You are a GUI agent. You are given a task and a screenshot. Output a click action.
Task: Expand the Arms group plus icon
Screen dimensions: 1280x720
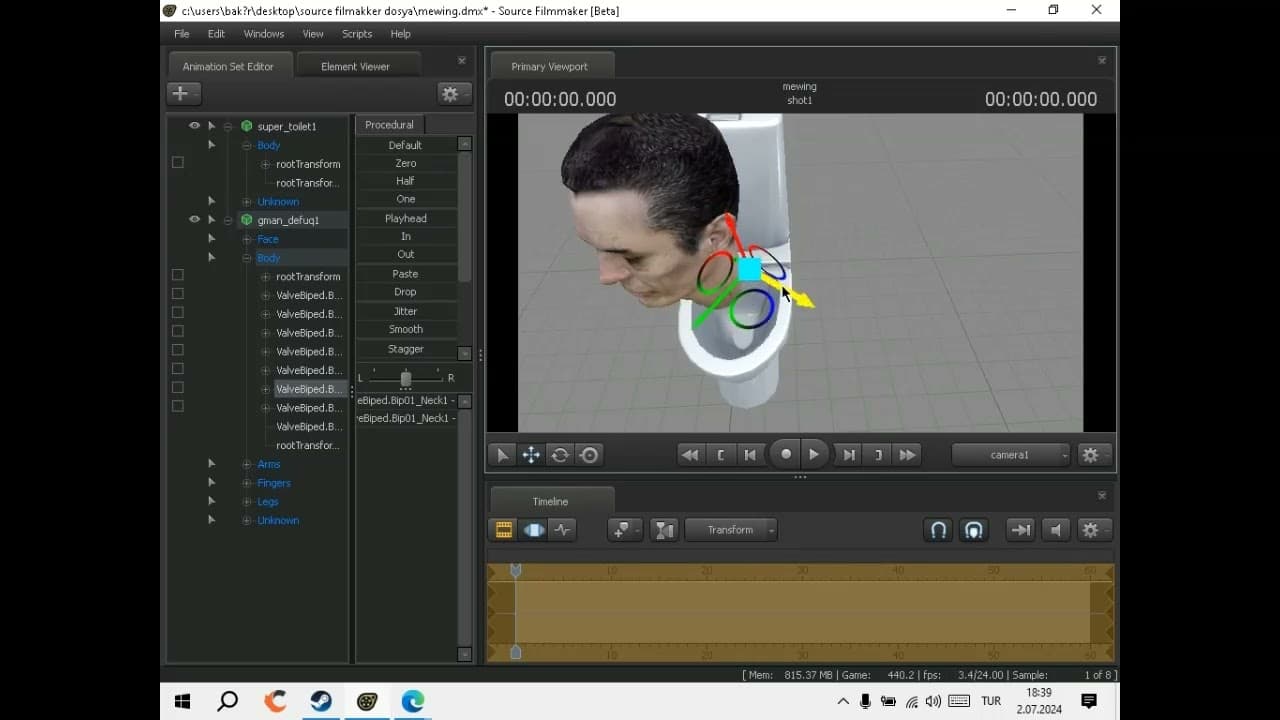click(x=247, y=464)
